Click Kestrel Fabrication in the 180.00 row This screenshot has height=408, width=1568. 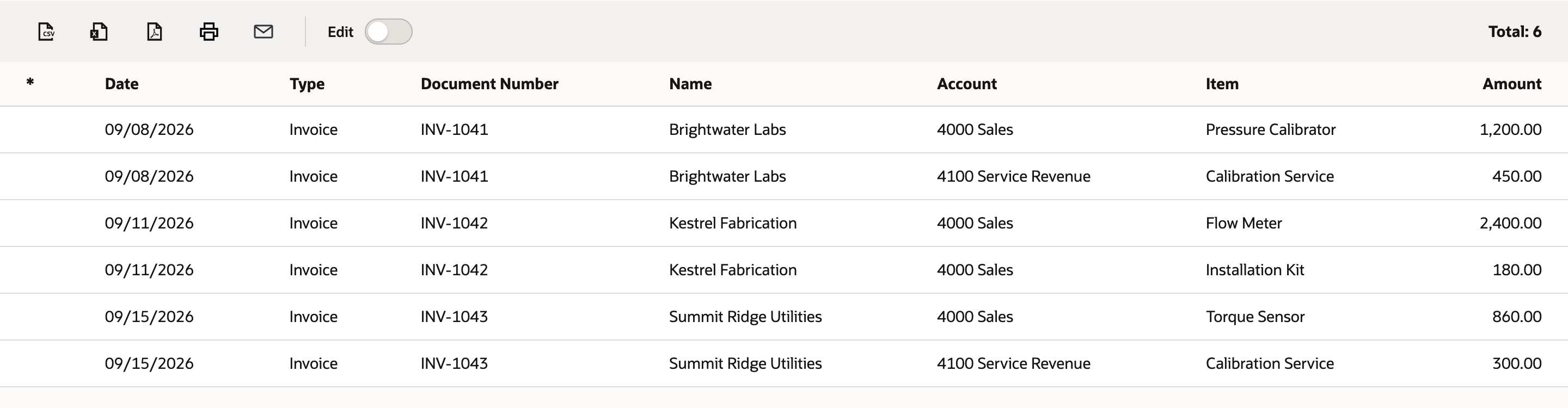[733, 270]
